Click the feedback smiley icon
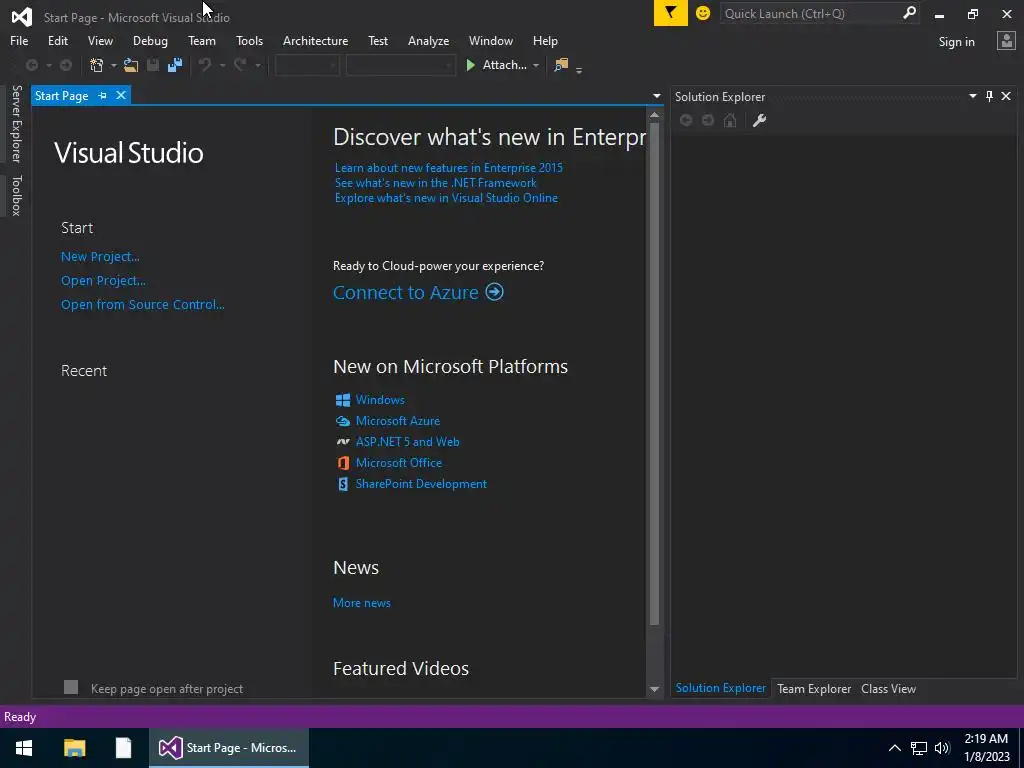Viewport: 1024px width, 768px height. click(703, 13)
